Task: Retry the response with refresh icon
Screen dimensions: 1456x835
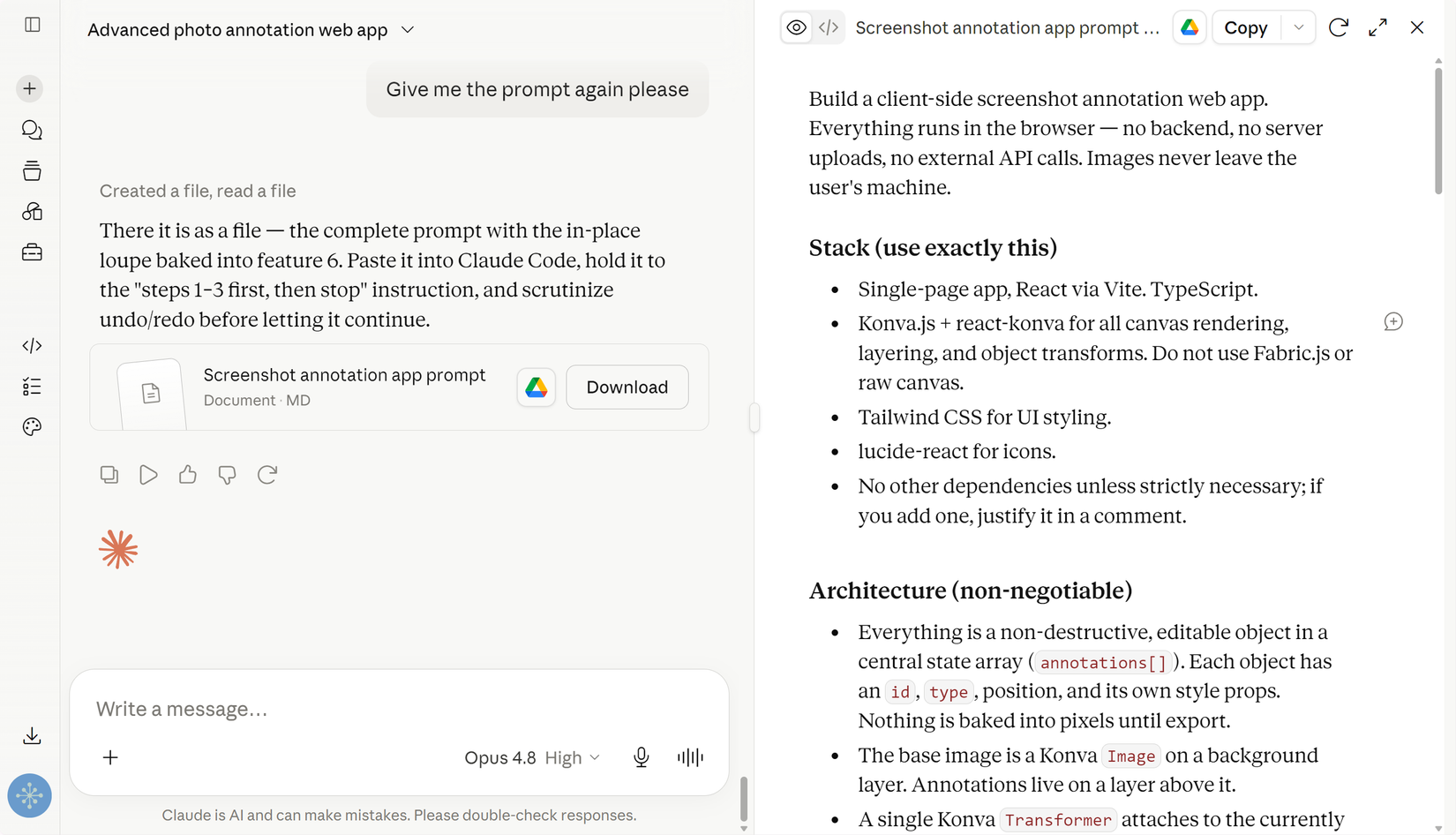Action: click(x=267, y=475)
